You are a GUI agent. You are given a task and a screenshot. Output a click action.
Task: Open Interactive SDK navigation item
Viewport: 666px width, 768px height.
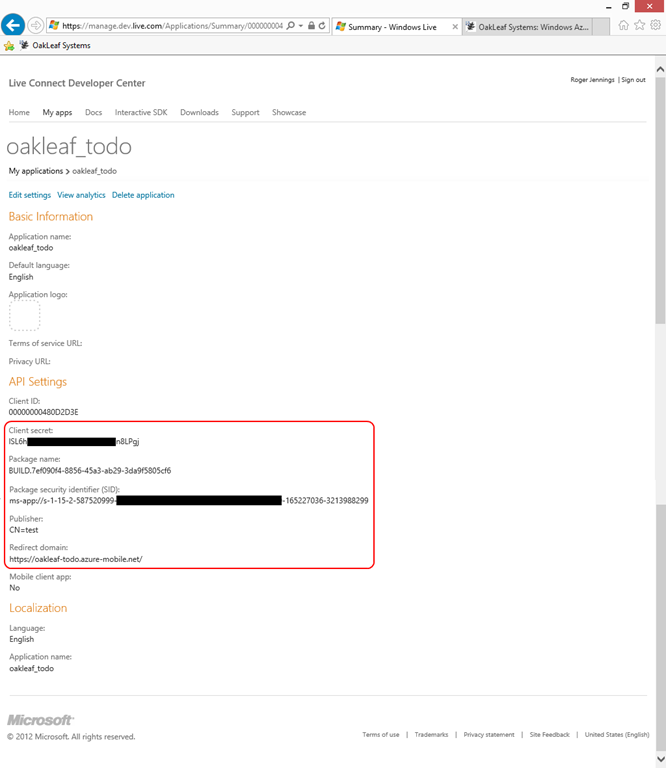141,112
